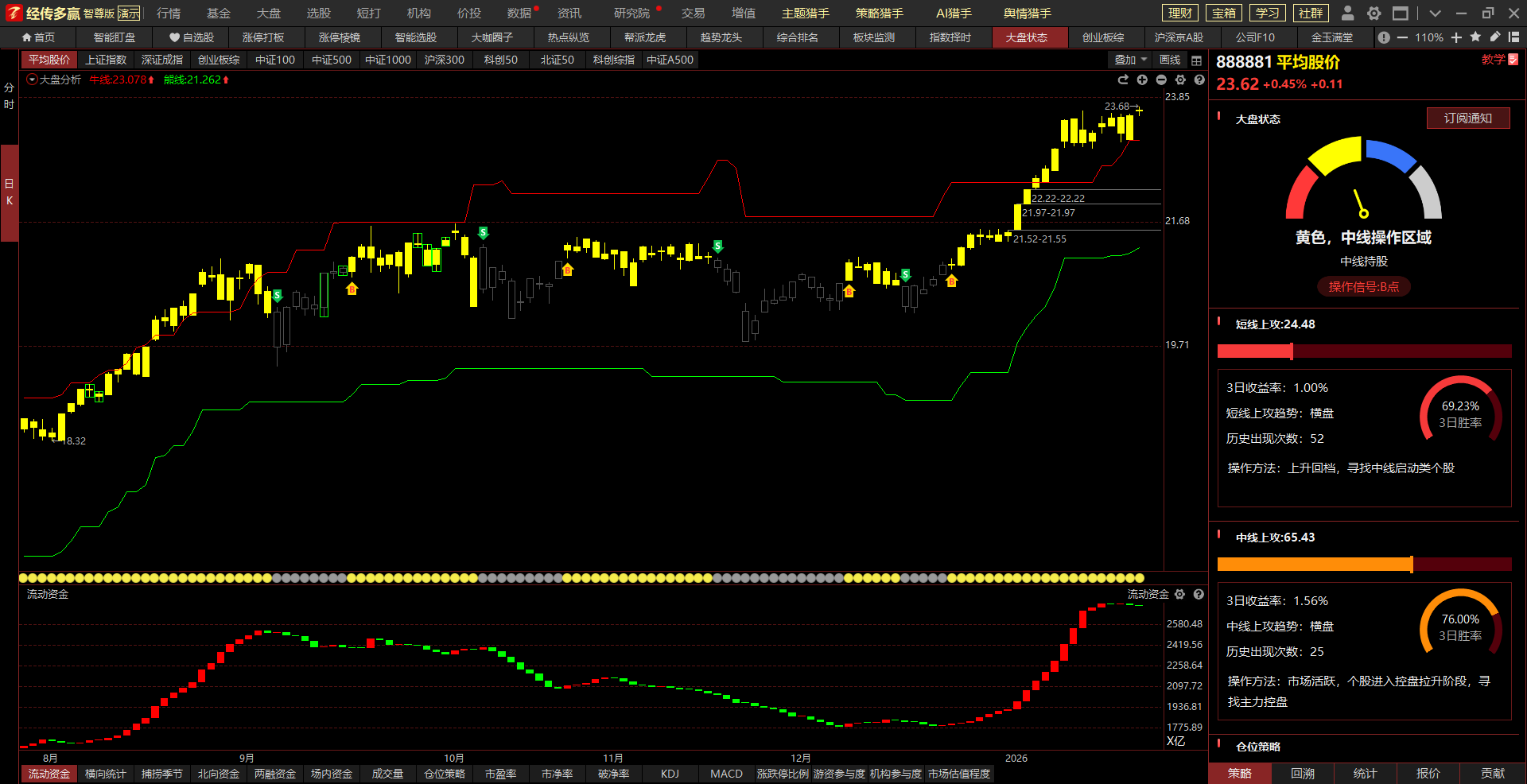Switch to 分时 chart mode
Screen dimensions: 1527x784
pyautogui.click(x=10, y=96)
